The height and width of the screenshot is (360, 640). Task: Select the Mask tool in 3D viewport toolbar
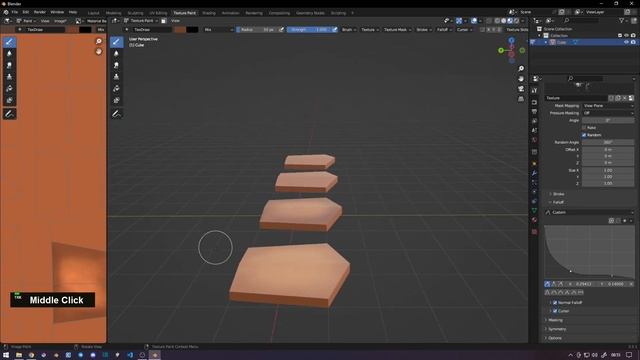pos(116,100)
